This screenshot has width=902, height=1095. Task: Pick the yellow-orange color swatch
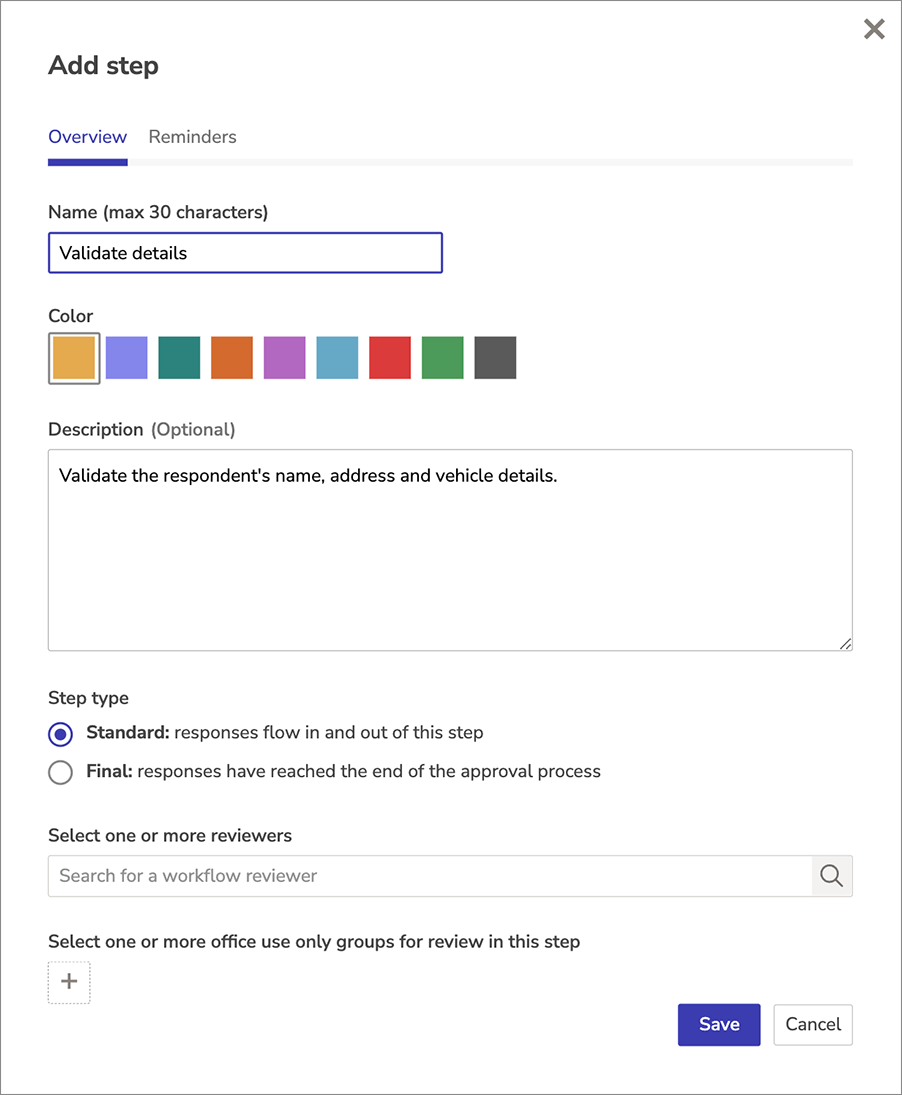[x=74, y=358]
